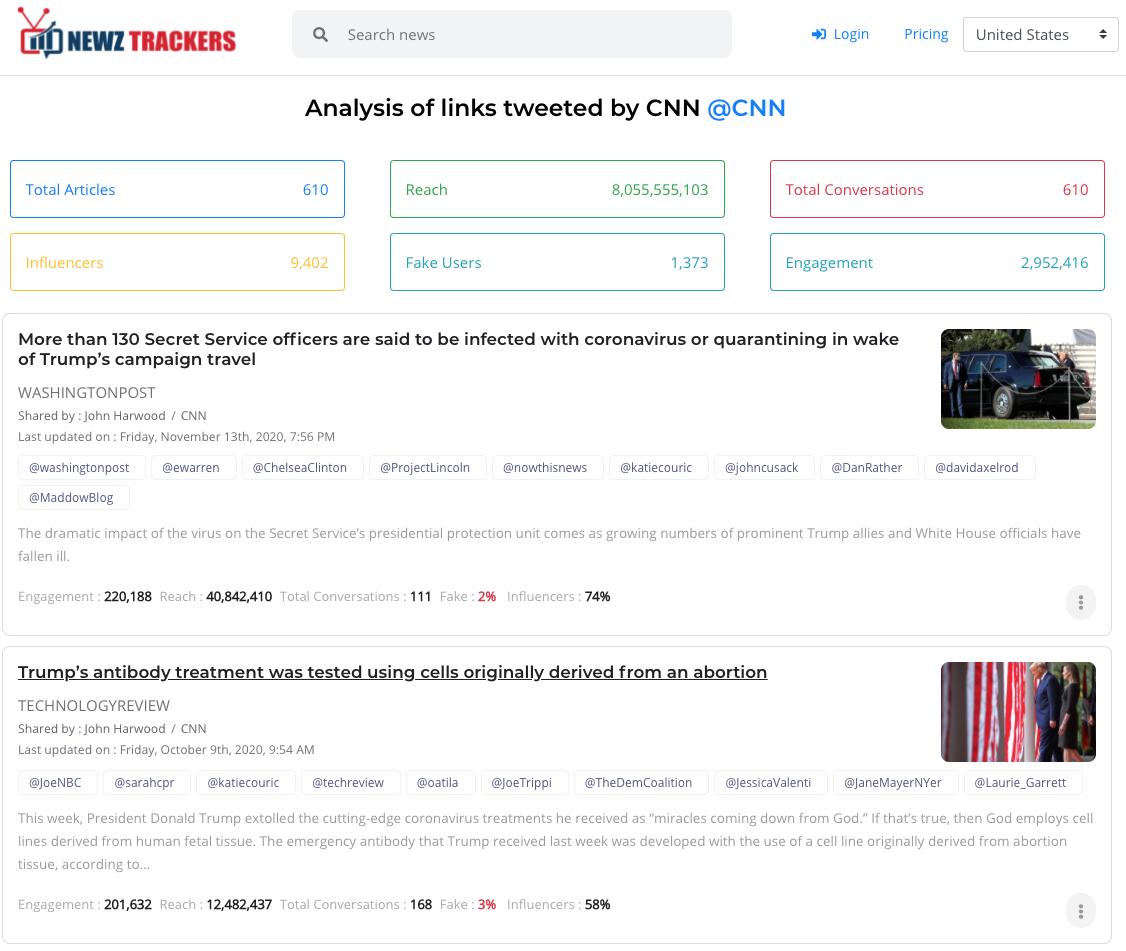
Task: Click the Newz Trackers logo
Action: point(127,33)
